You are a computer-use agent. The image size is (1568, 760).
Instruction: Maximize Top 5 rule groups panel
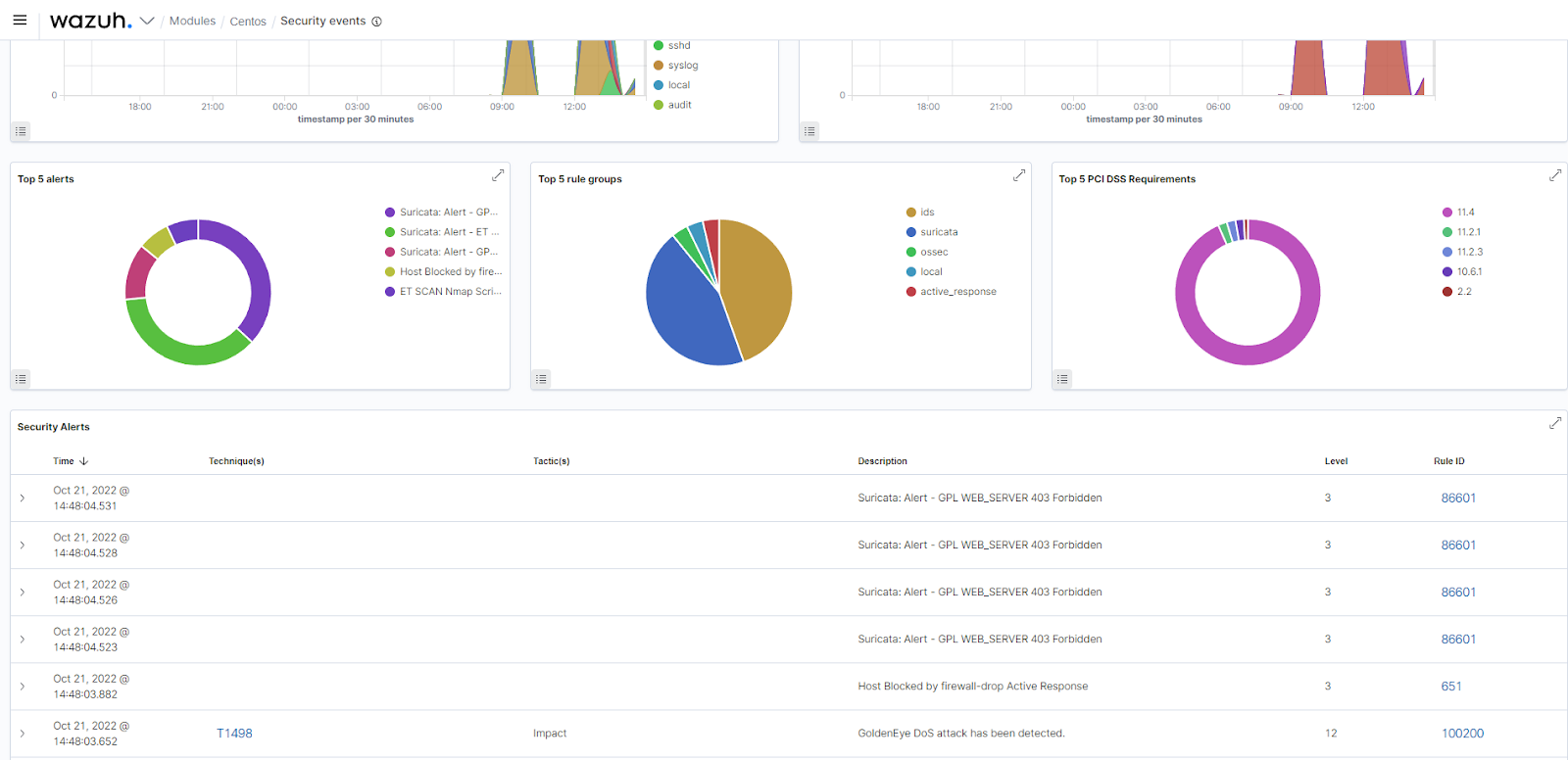(x=1019, y=175)
